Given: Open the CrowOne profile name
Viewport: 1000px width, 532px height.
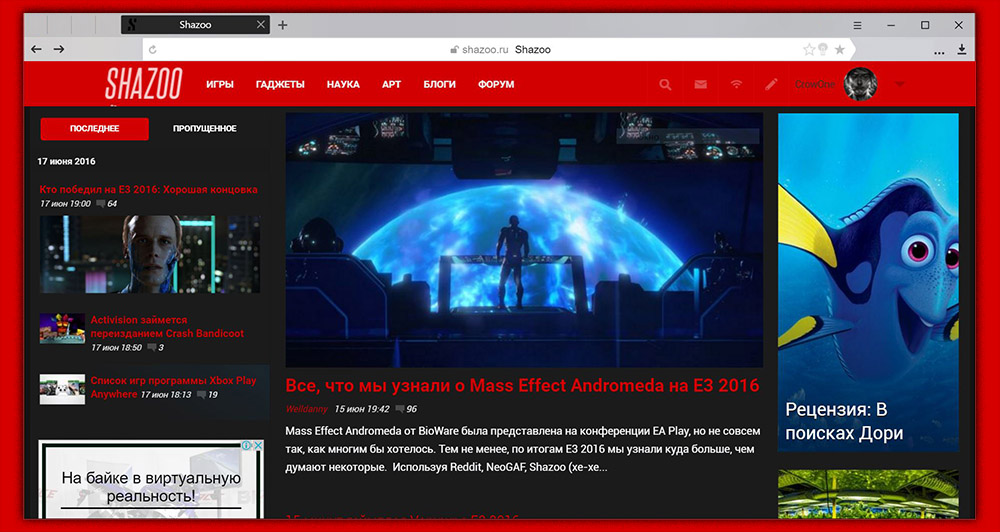Looking at the screenshot, I should 814,84.
